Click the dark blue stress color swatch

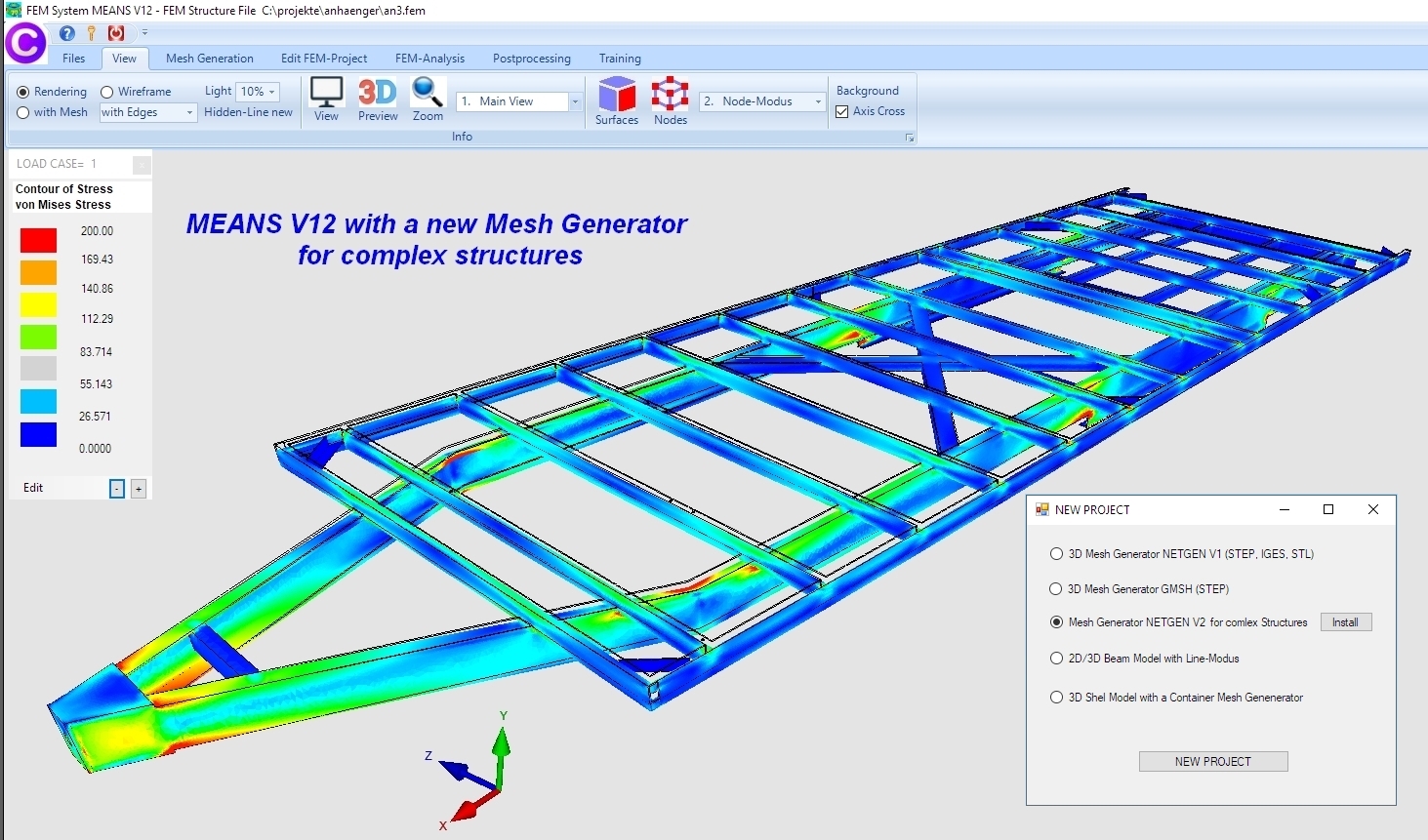(x=39, y=435)
